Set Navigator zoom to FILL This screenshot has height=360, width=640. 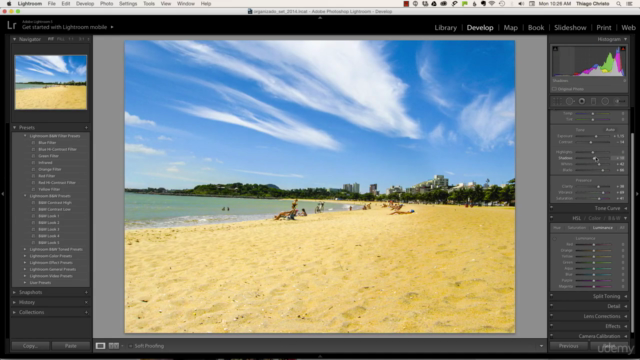coord(60,39)
